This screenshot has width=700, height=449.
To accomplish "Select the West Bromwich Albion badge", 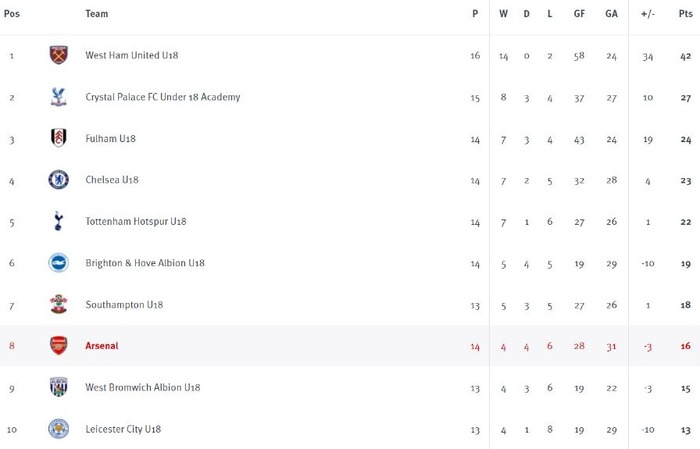I will 58,387.
